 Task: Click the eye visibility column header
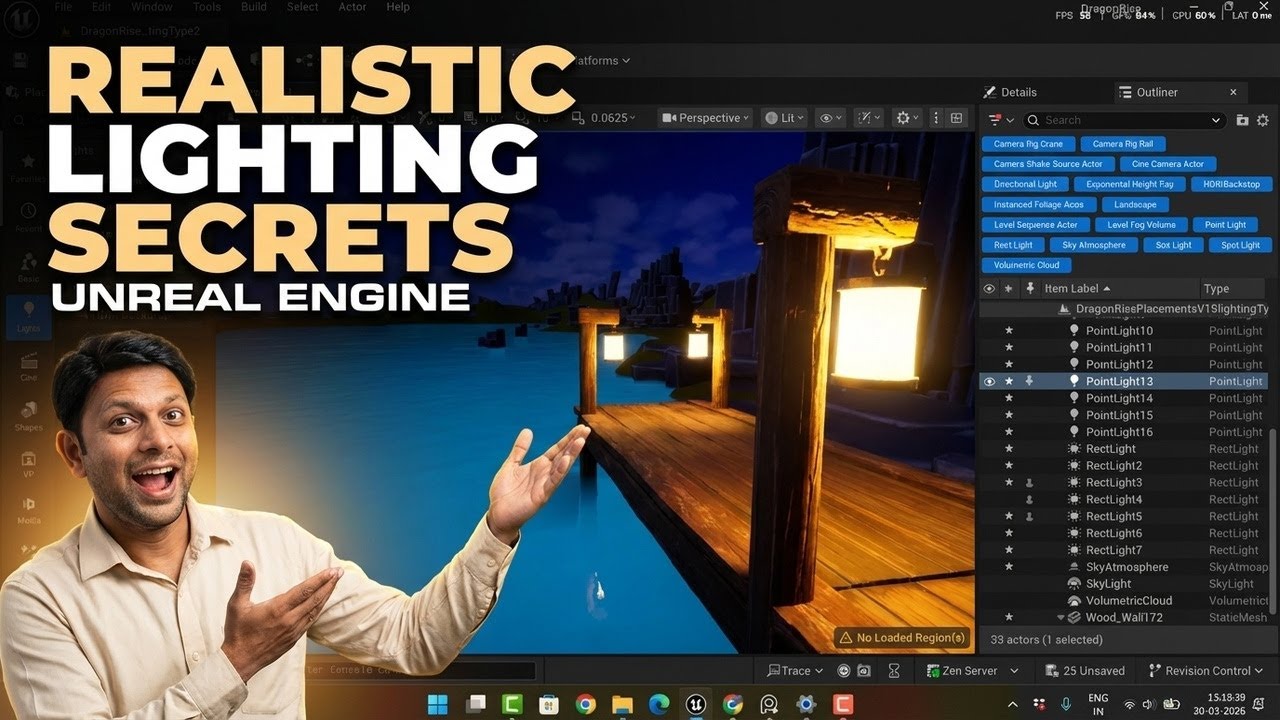989,289
